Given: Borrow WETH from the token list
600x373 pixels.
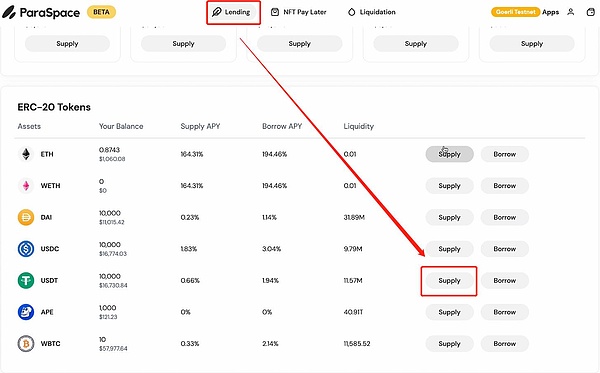Looking at the screenshot, I should 505,186.
